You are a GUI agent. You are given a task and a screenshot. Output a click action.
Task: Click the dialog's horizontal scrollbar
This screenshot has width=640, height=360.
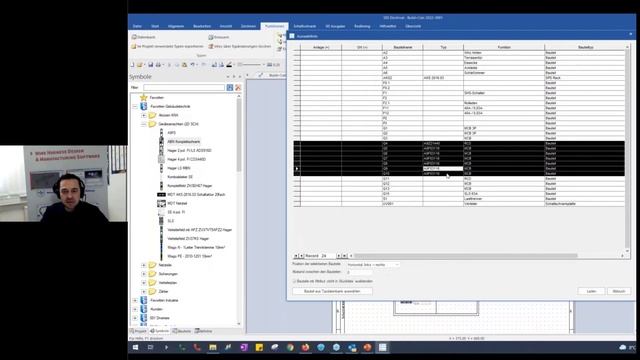coord(465,256)
